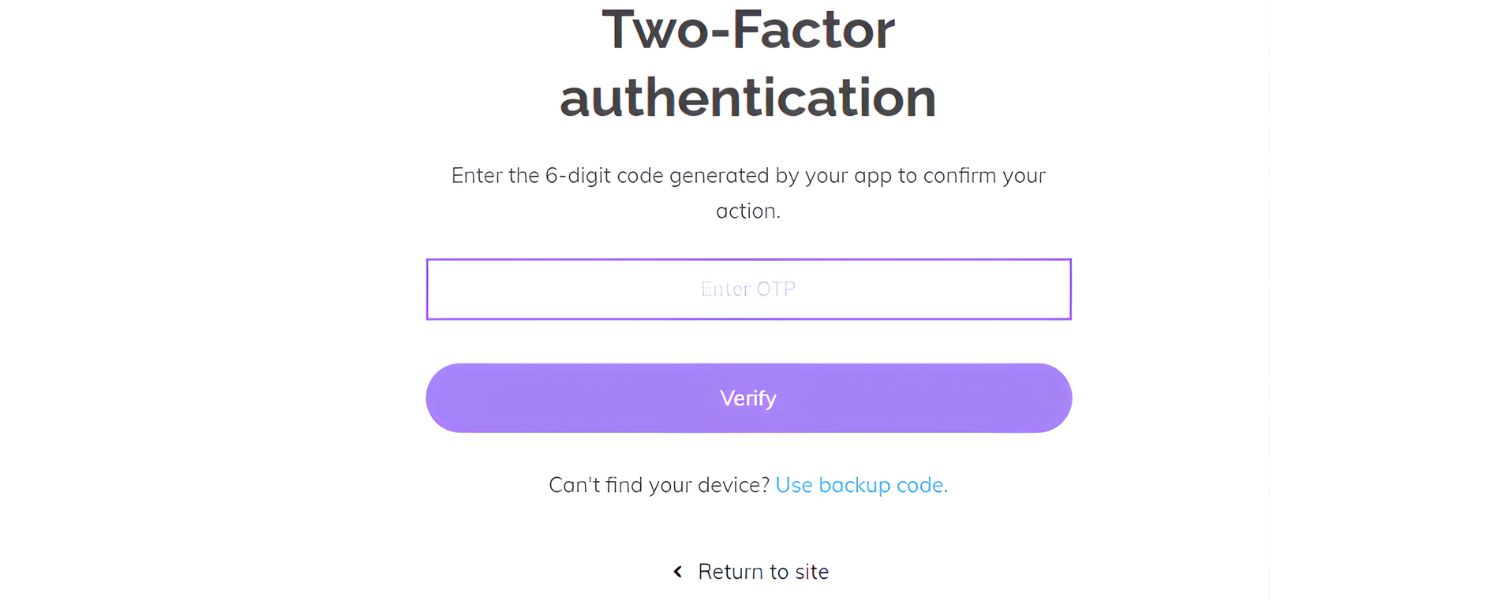Select the Verify label inside the button
This screenshot has height=600, width=1500.
click(x=748, y=398)
